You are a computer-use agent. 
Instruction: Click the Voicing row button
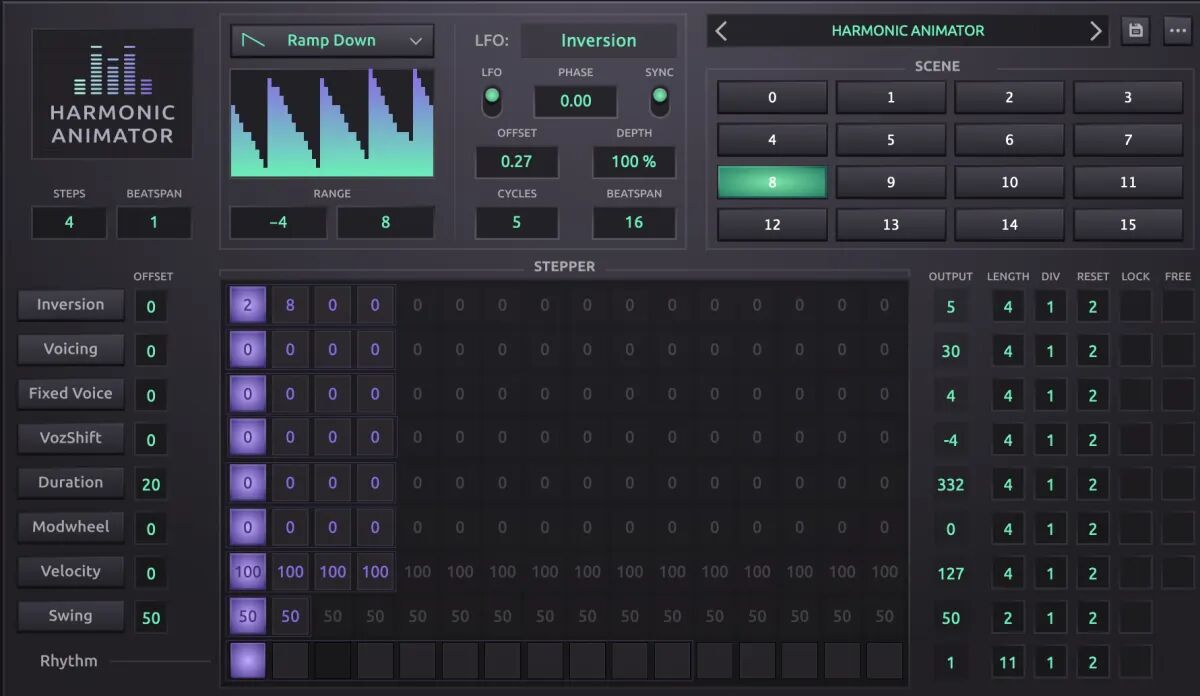(x=70, y=349)
